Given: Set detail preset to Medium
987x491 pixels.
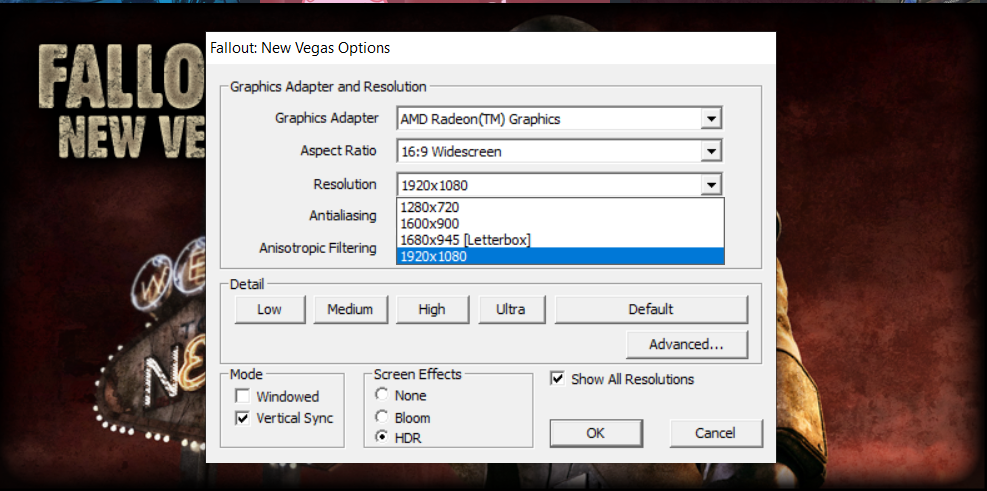Looking at the screenshot, I should (x=350, y=310).
